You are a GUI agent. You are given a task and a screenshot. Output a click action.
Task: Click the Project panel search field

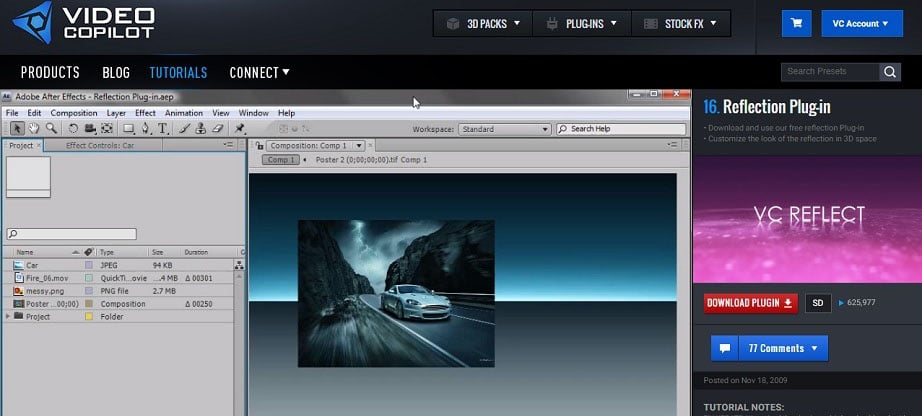[x=71, y=234]
